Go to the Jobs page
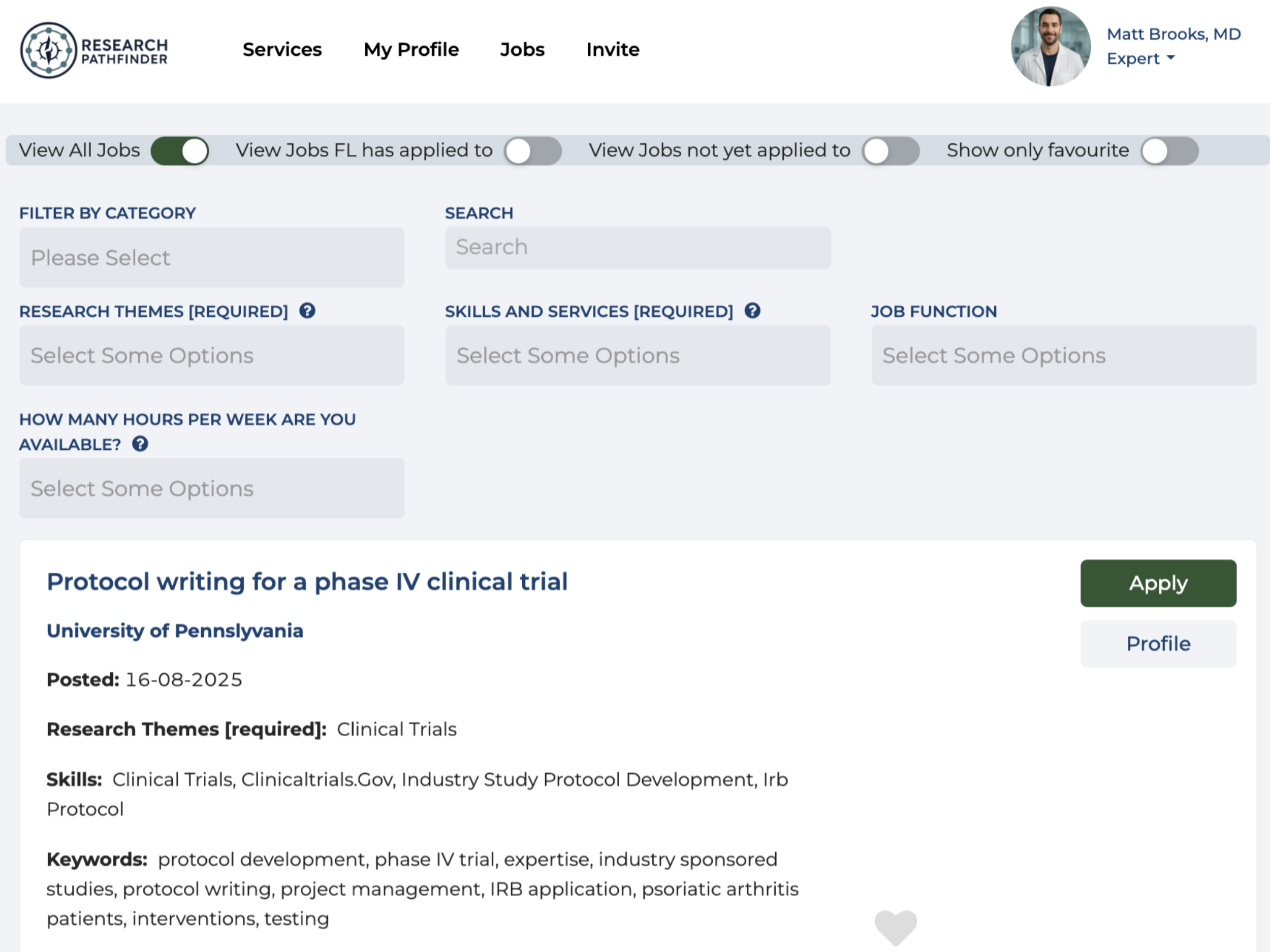Viewport: 1270px width, 952px height. click(522, 49)
